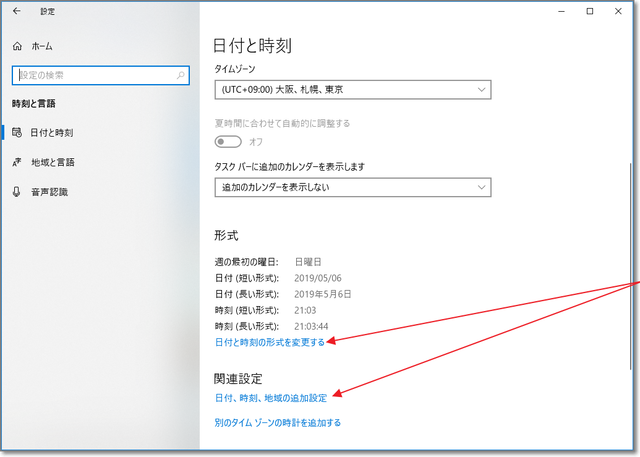
Task: Click the search magnifier icon
Action: [180, 75]
